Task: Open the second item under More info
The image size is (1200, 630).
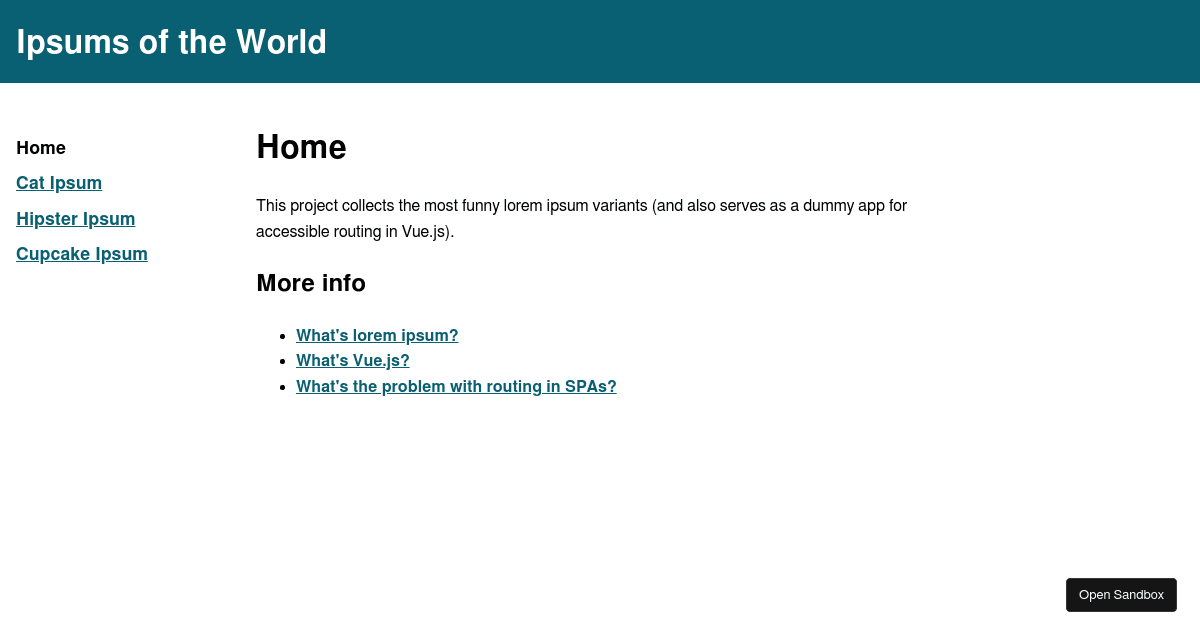Action: [352, 361]
